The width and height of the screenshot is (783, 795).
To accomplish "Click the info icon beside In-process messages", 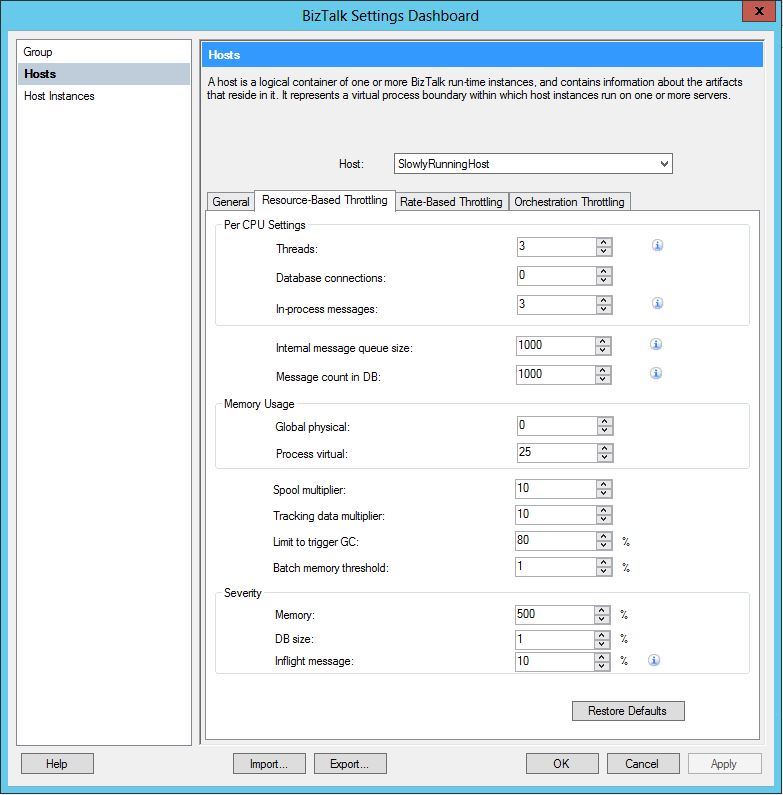I will pos(657,303).
